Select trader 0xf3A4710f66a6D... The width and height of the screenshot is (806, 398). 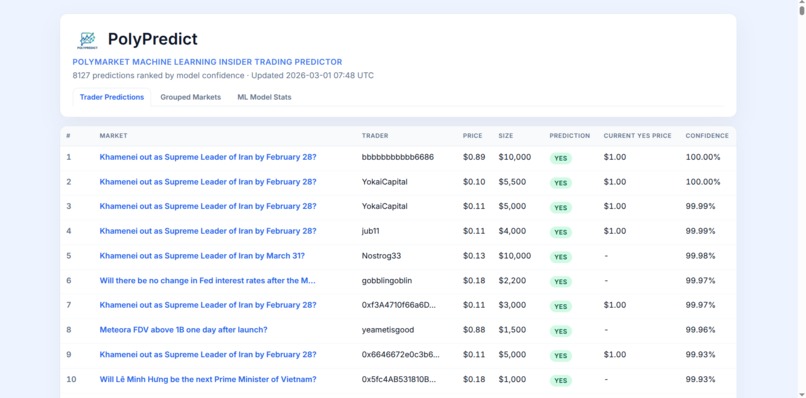pos(399,305)
